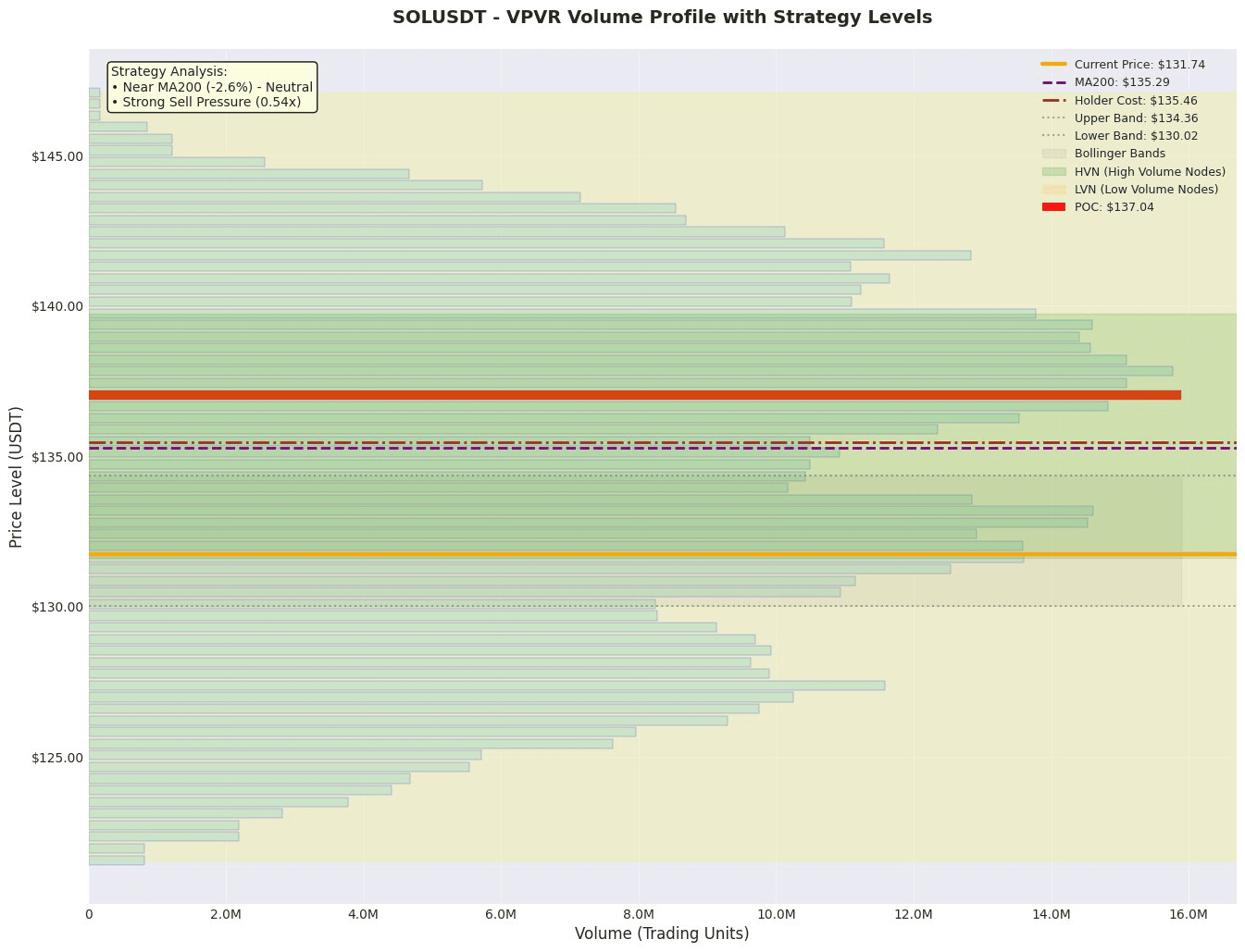The width and height of the screenshot is (1245, 952).
Task: Click the $130.00 price tick label
Action: point(57,607)
